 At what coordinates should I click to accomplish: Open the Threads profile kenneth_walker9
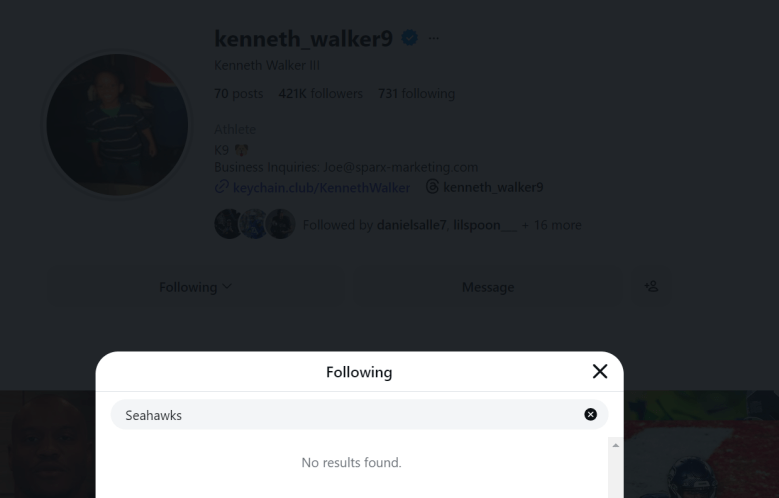[x=484, y=186]
